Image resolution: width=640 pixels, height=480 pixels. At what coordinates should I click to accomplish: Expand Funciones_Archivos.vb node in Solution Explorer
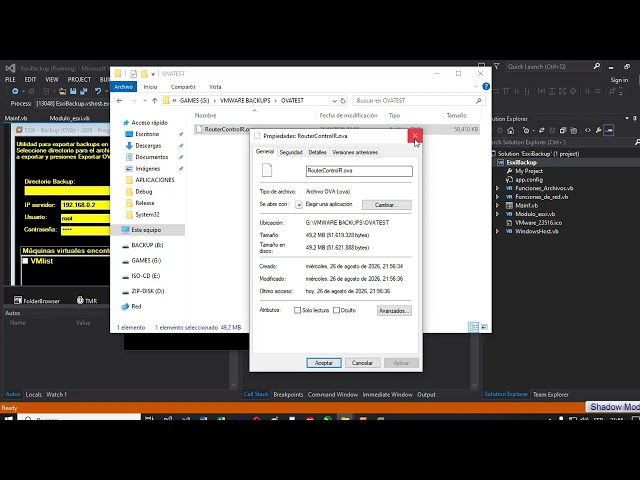[498, 188]
